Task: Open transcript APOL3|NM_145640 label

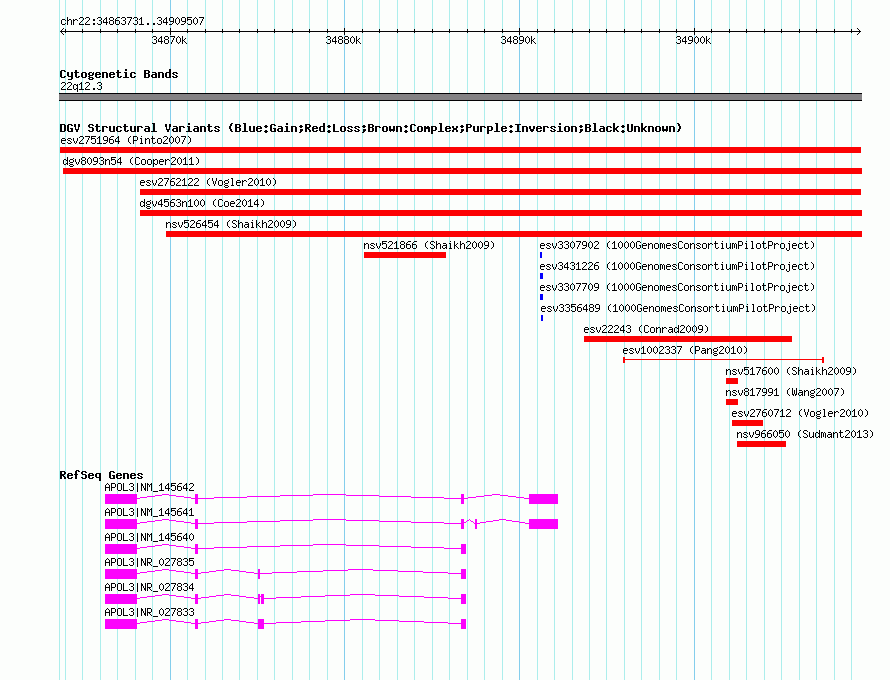Action: 149,537
